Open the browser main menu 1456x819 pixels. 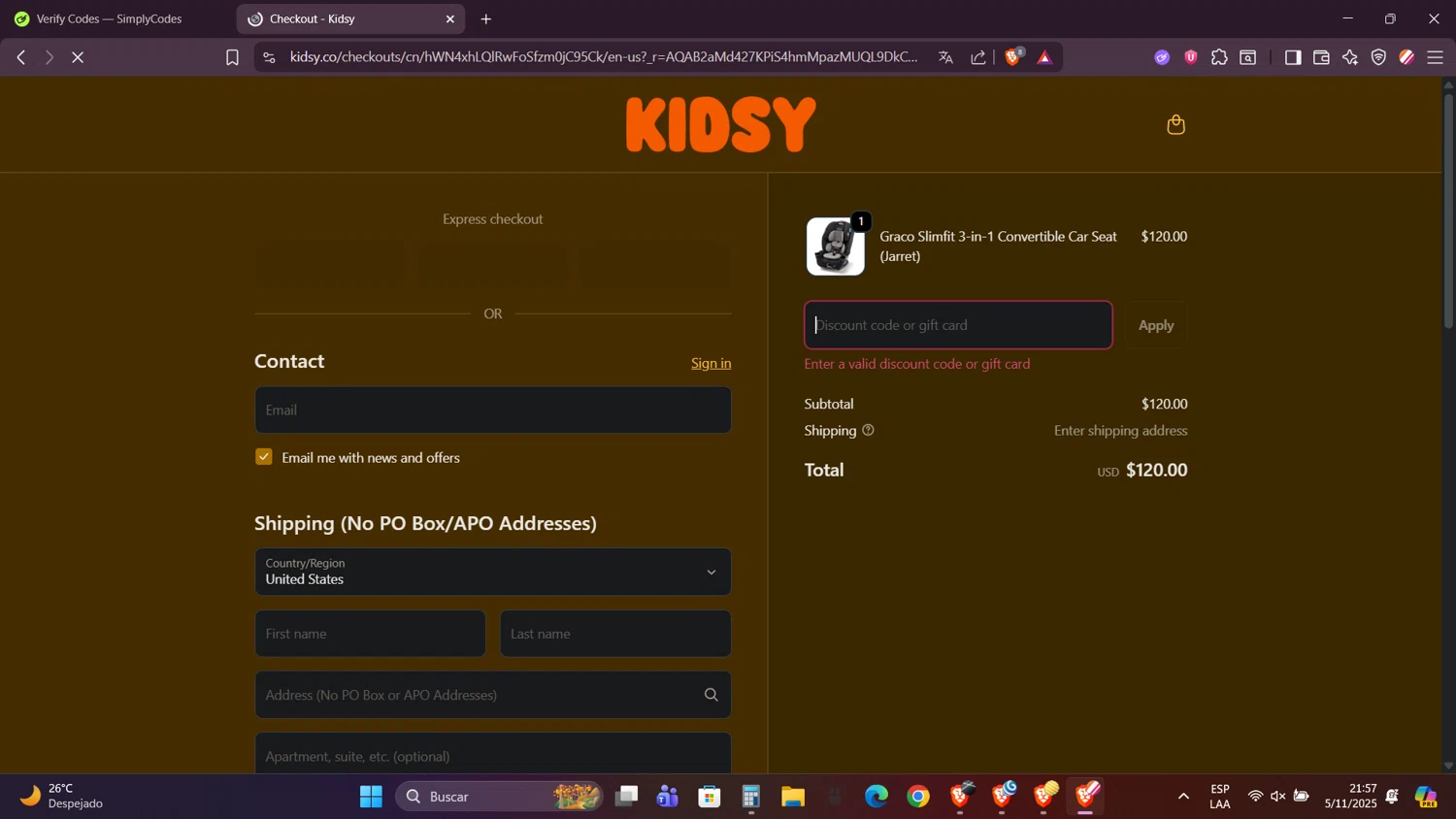1436,57
